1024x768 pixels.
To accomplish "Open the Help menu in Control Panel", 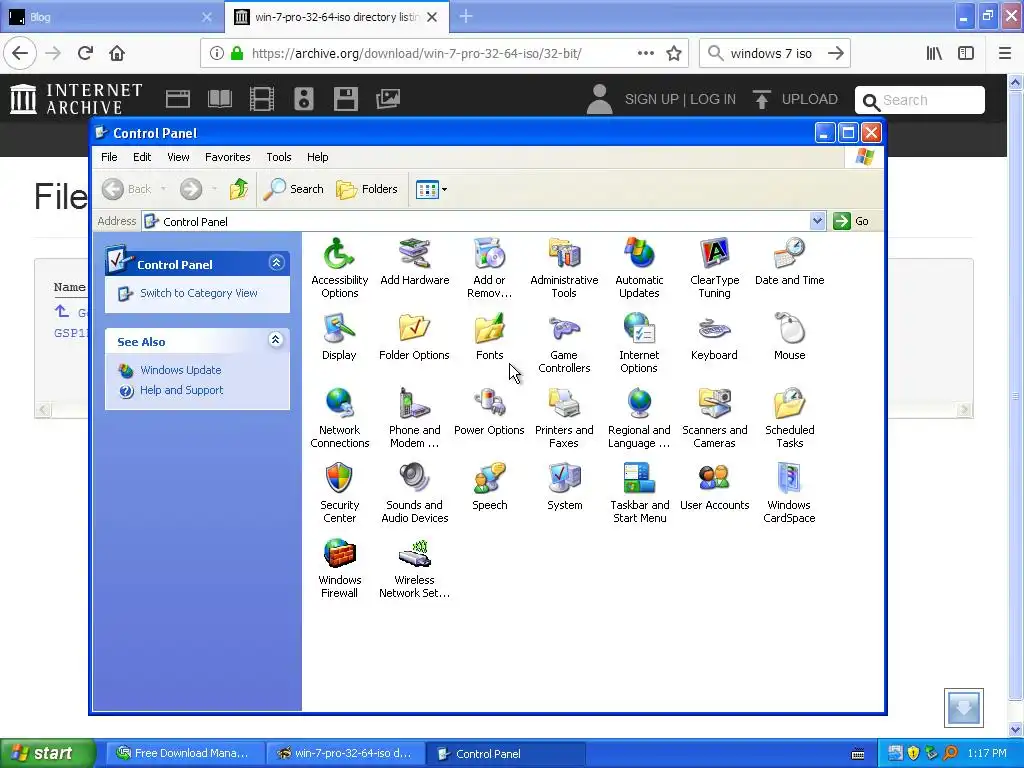I will pyautogui.click(x=317, y=157).
